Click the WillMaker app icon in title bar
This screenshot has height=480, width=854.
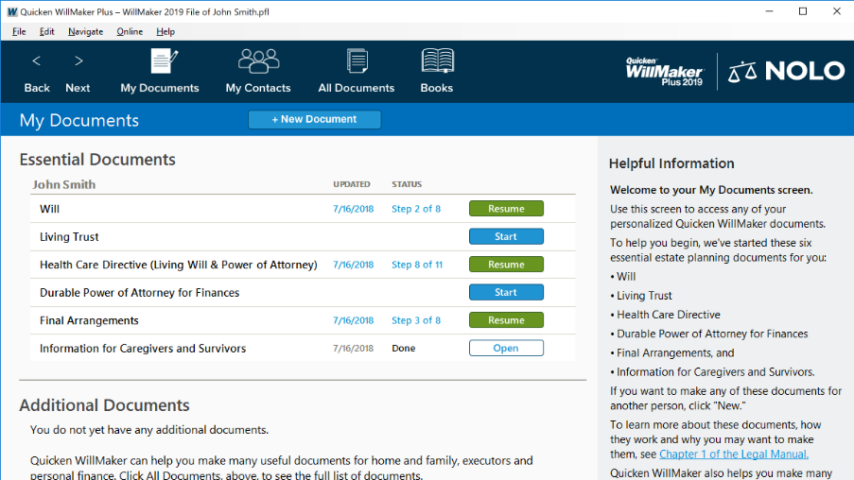click(x=12, y=11)
